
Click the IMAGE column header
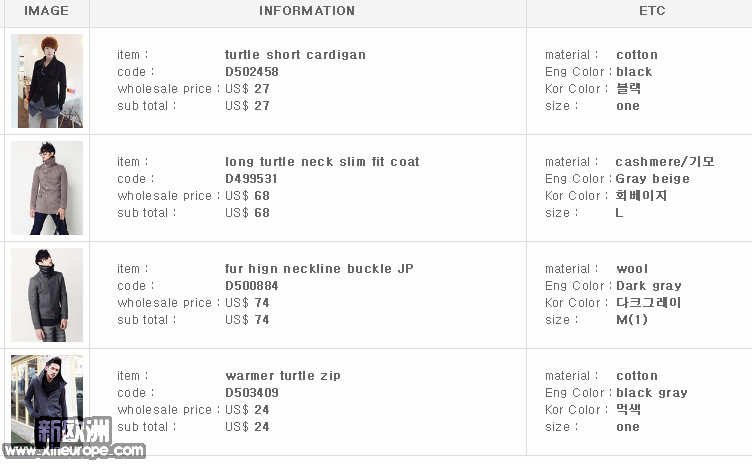[x=47, y=11]
